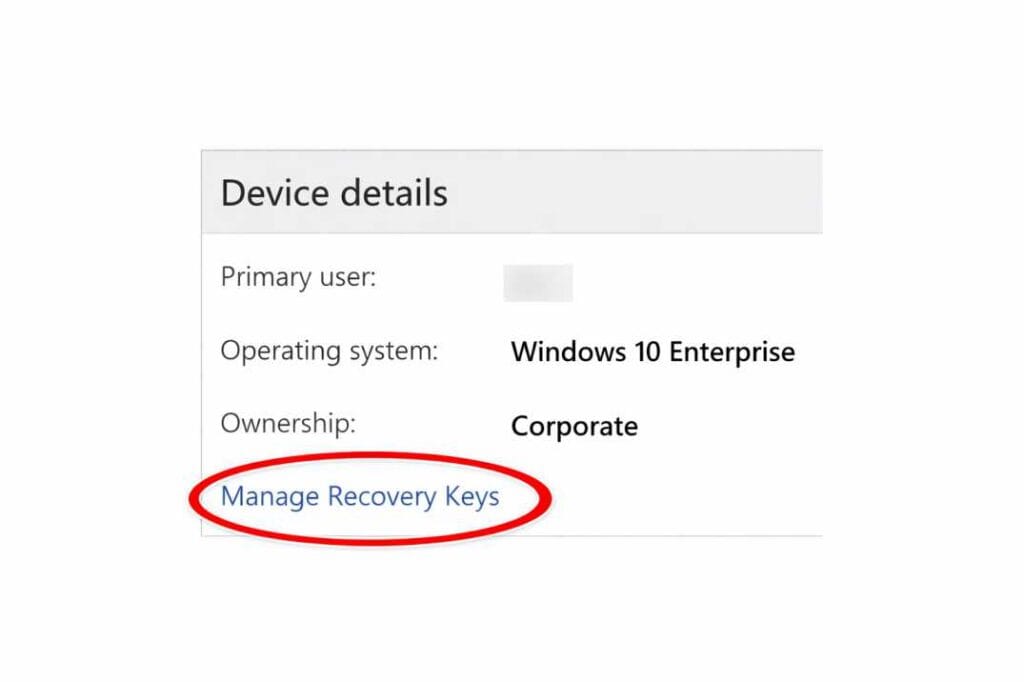Select the Device details panel header
1024x682 pixels.
333,192
